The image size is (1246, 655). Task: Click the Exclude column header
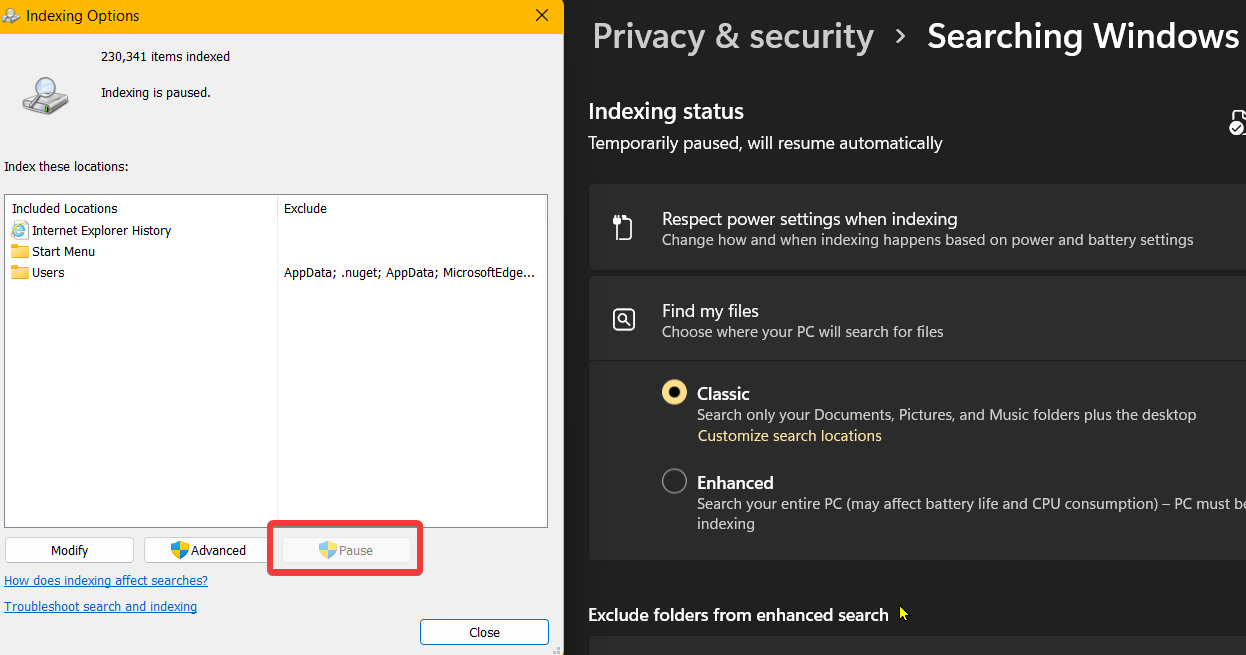click(x=305, y=209)
